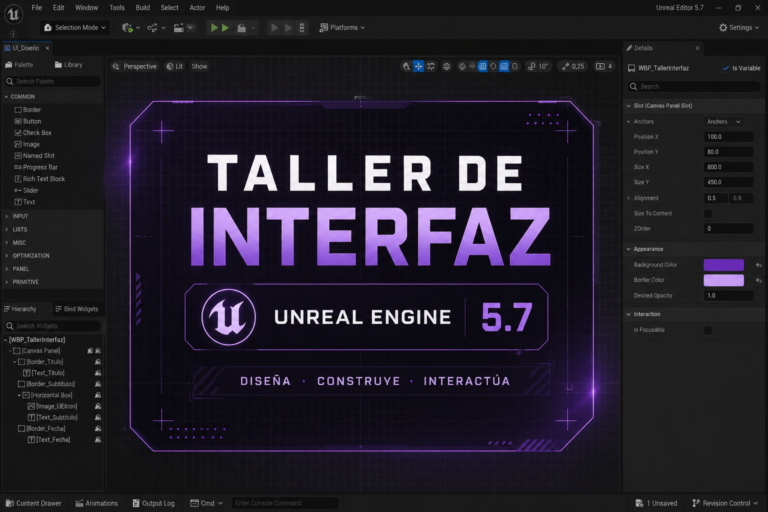Toggle the rotation snap circle icon
The width and height of the screenshot is (768, 512).
[493, 66]
